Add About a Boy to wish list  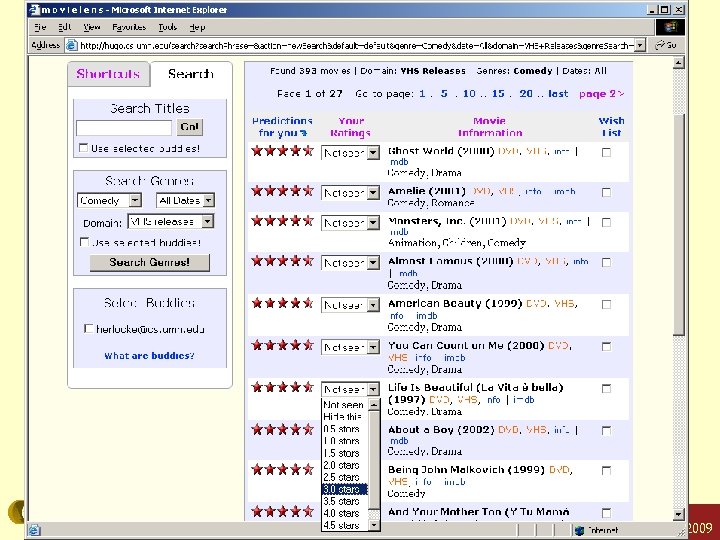[606, 431]
